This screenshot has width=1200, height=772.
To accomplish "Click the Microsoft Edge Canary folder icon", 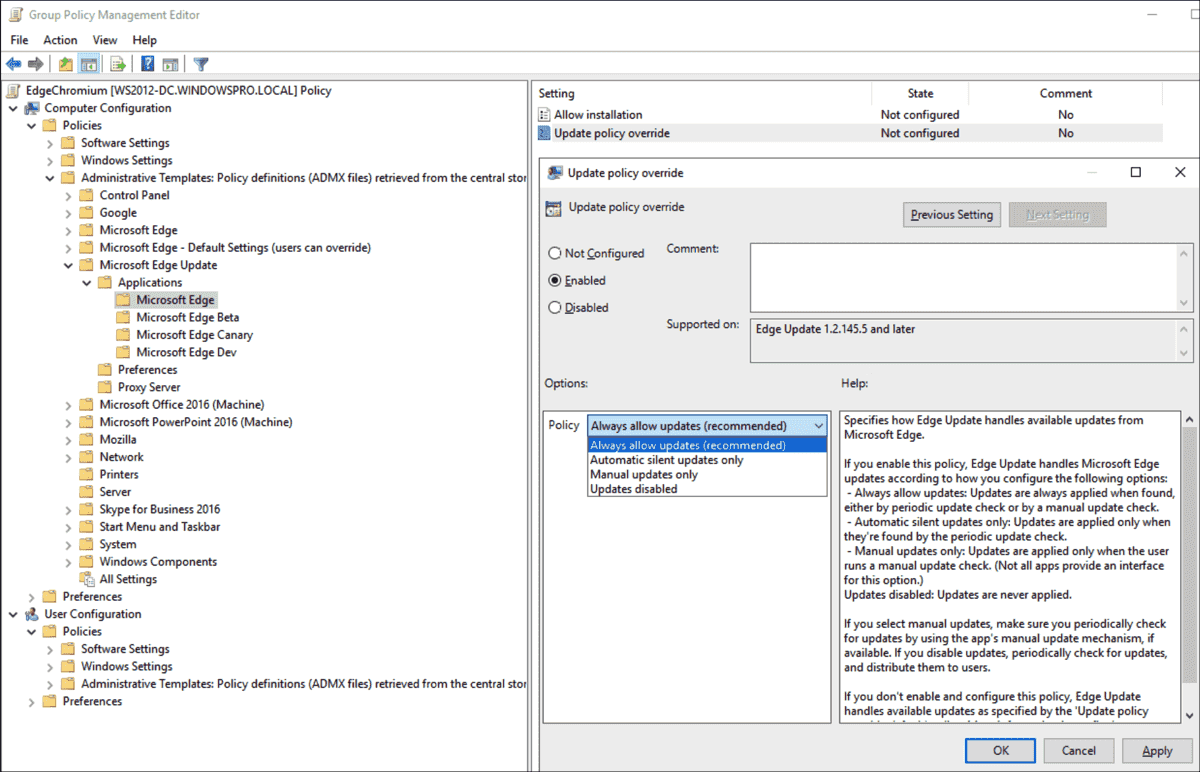I will point(124,335).
